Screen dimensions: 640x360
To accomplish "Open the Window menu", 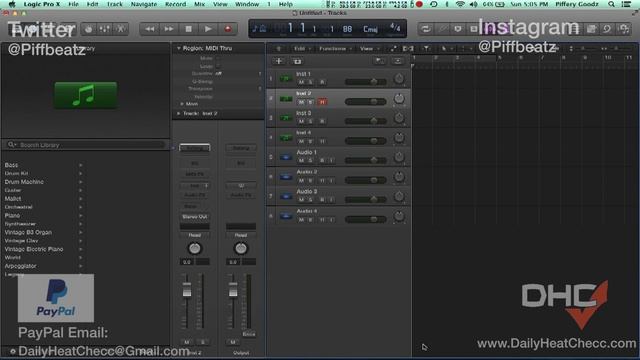I will point(247,4).
